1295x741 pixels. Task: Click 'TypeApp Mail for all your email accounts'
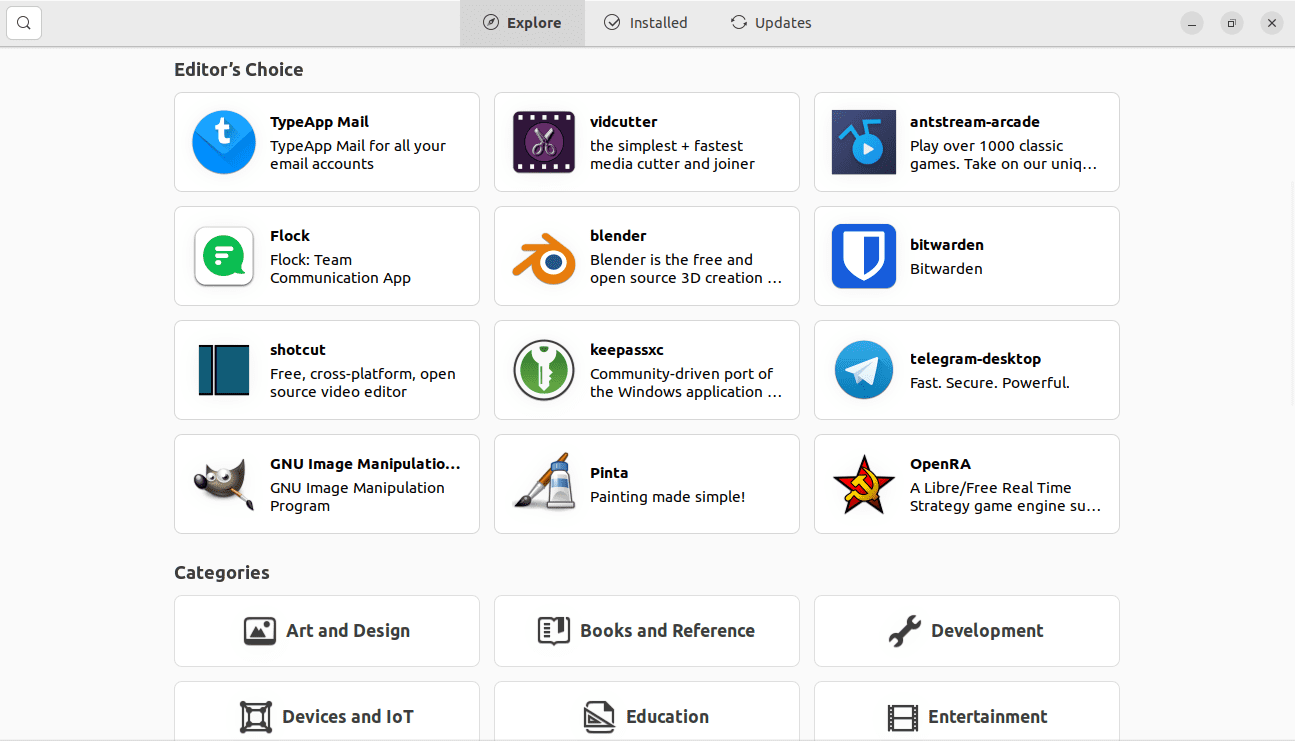coord(358,155)
